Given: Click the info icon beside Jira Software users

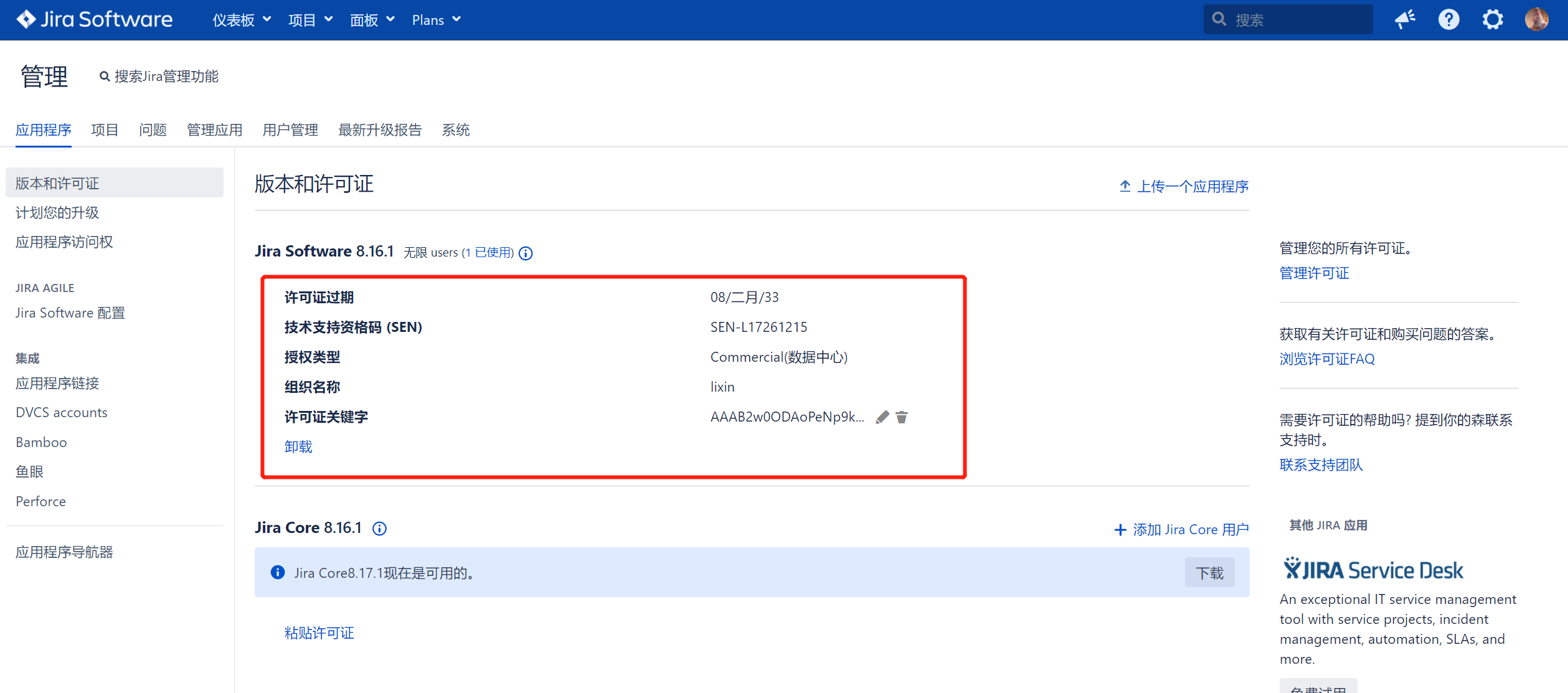Looking at the screenshot, I should click(526, 253).
